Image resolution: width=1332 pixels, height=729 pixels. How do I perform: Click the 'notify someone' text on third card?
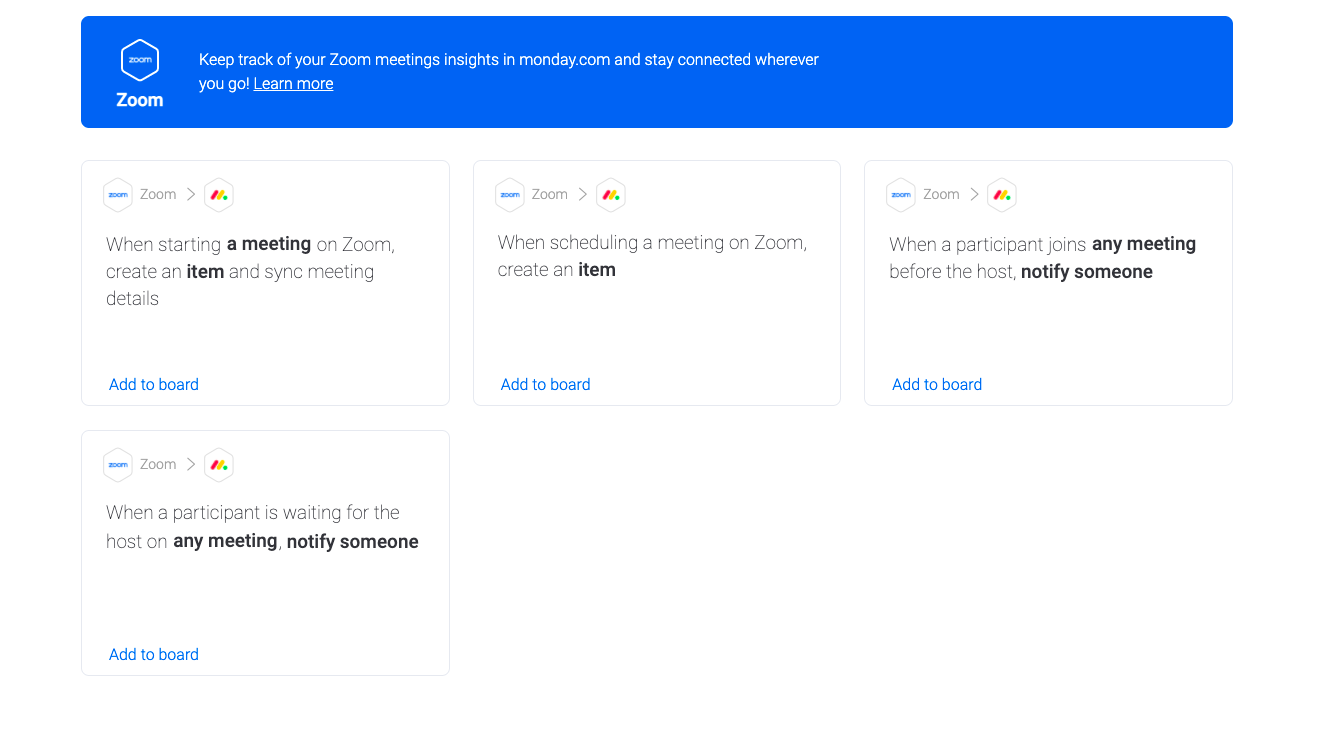tap(1086, 271)
